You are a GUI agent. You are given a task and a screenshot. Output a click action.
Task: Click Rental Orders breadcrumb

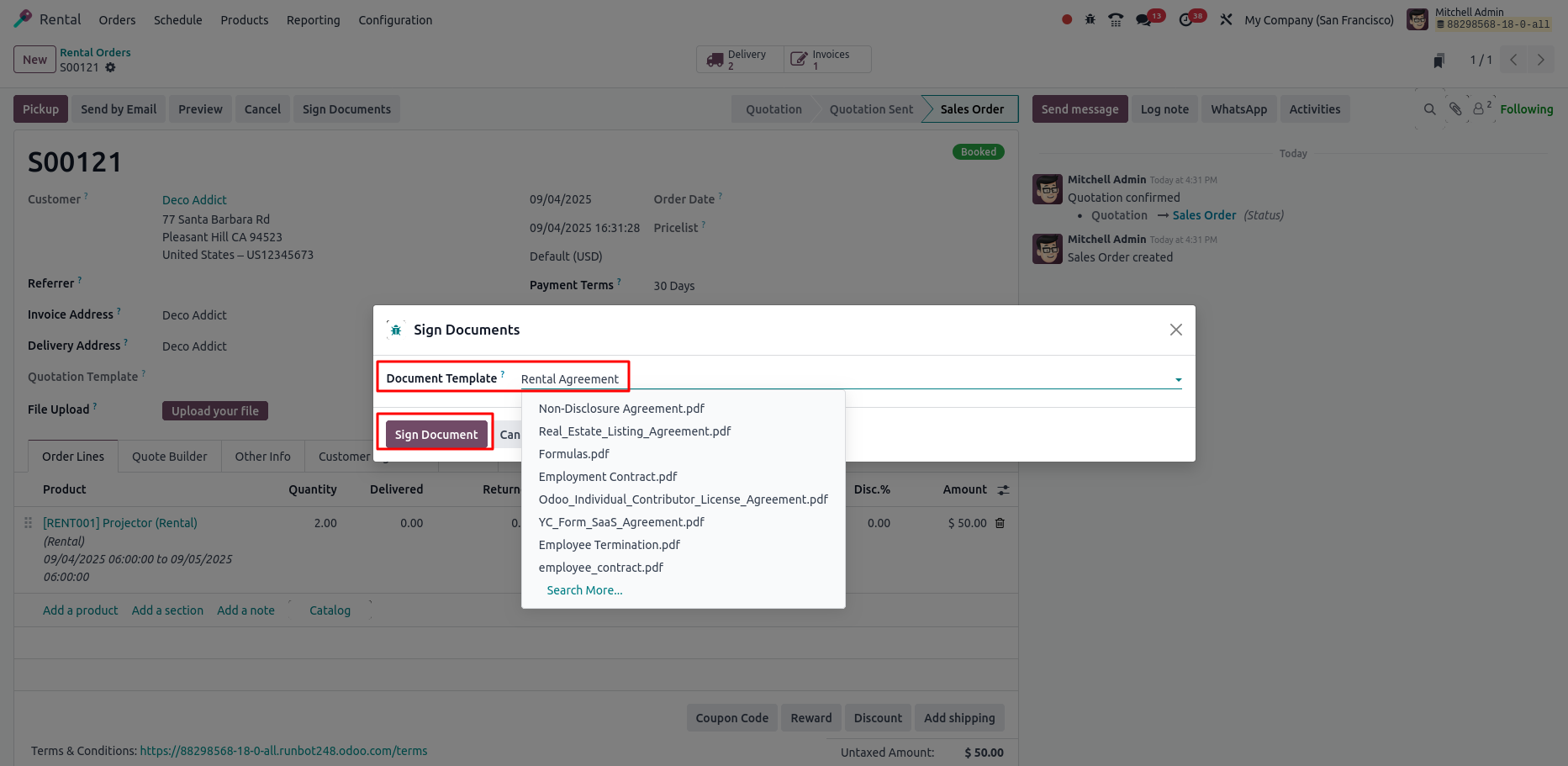tap(95, 52)
